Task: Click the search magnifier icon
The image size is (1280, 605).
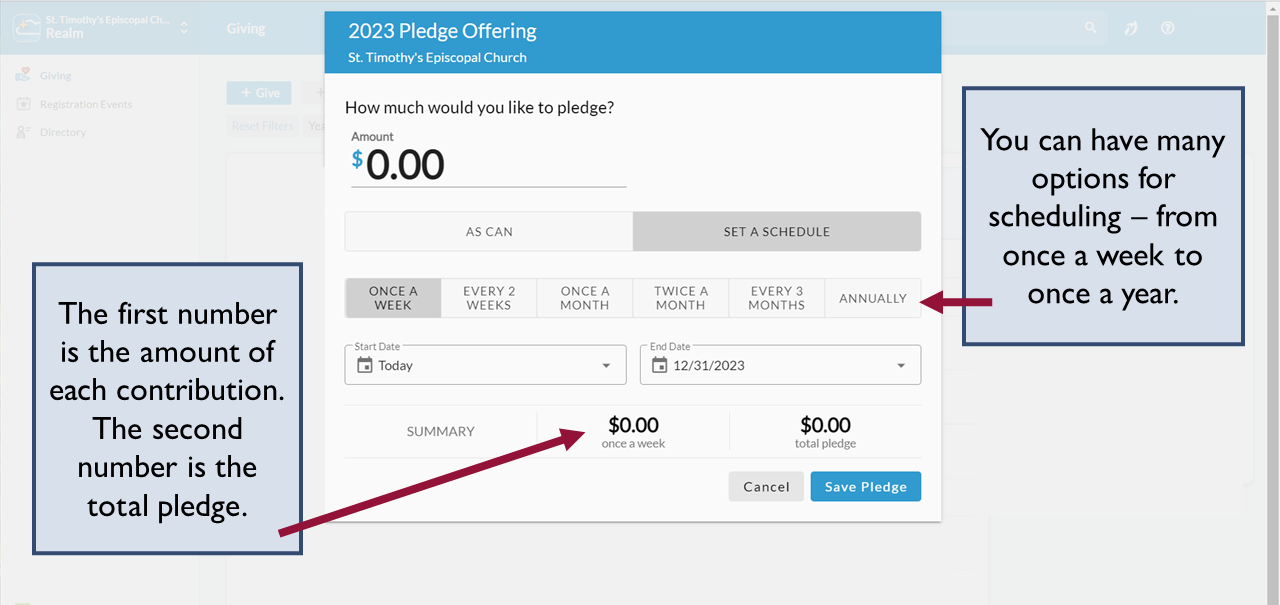Action: point(1091,28)
